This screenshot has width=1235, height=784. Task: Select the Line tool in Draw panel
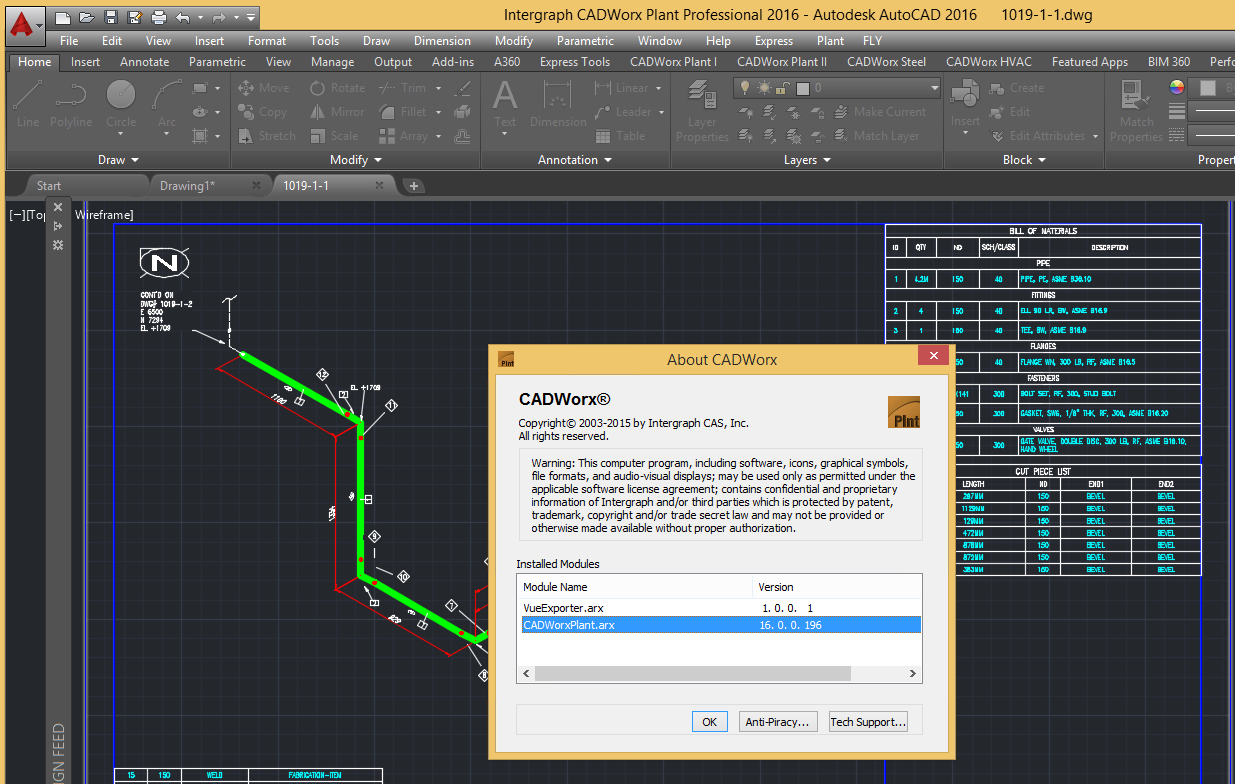pyautogui.click(x=28, y=104)
